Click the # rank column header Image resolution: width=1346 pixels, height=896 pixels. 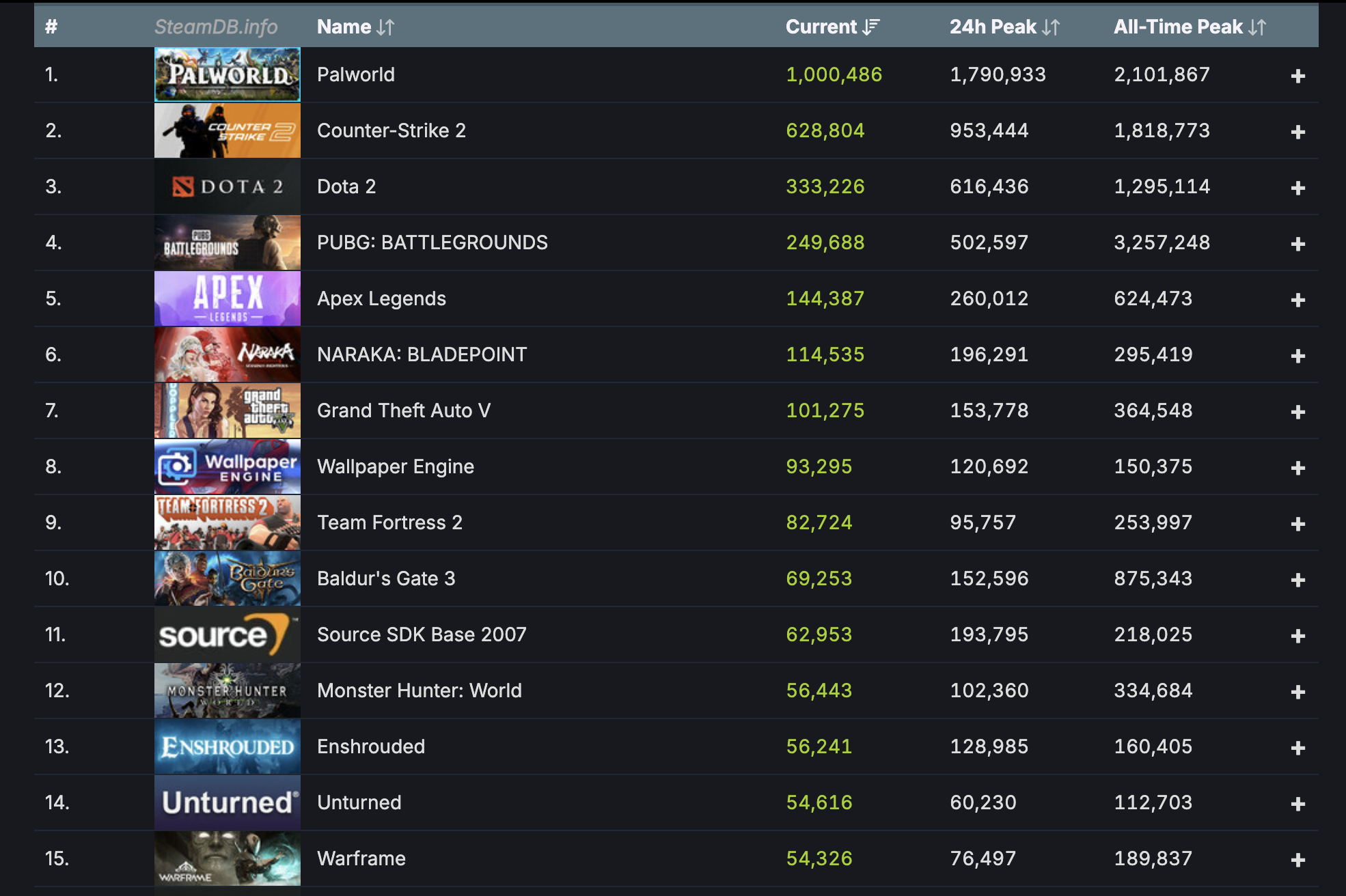[x=51, y=27]
